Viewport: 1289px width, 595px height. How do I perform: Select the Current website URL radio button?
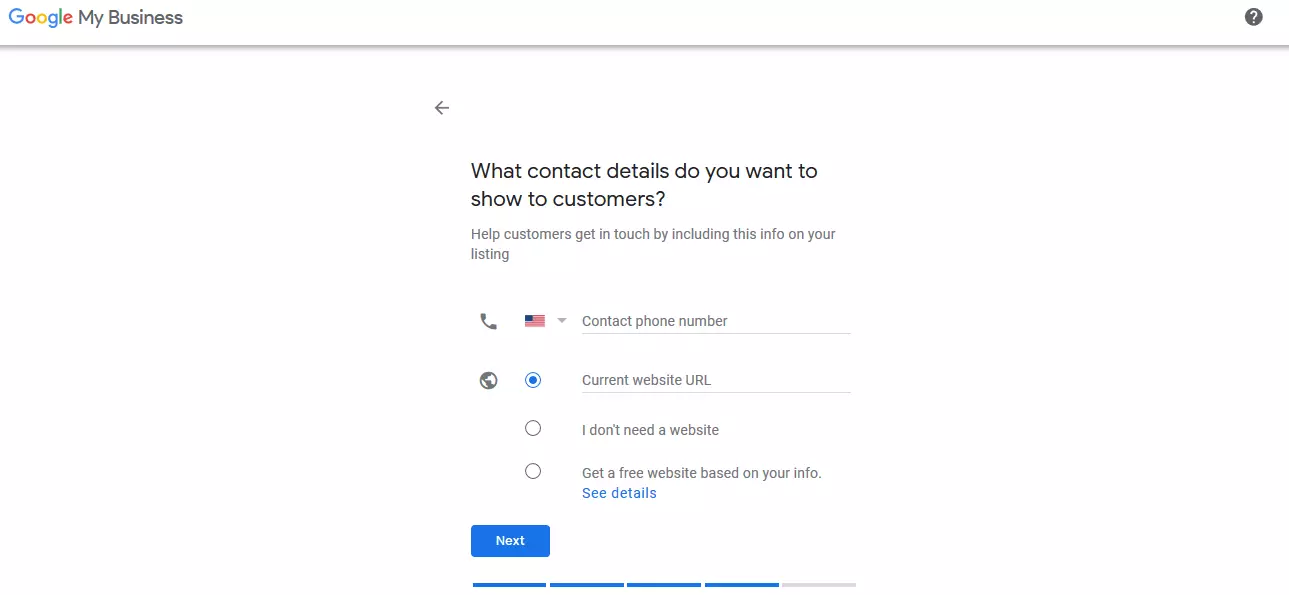pos(533,380)
